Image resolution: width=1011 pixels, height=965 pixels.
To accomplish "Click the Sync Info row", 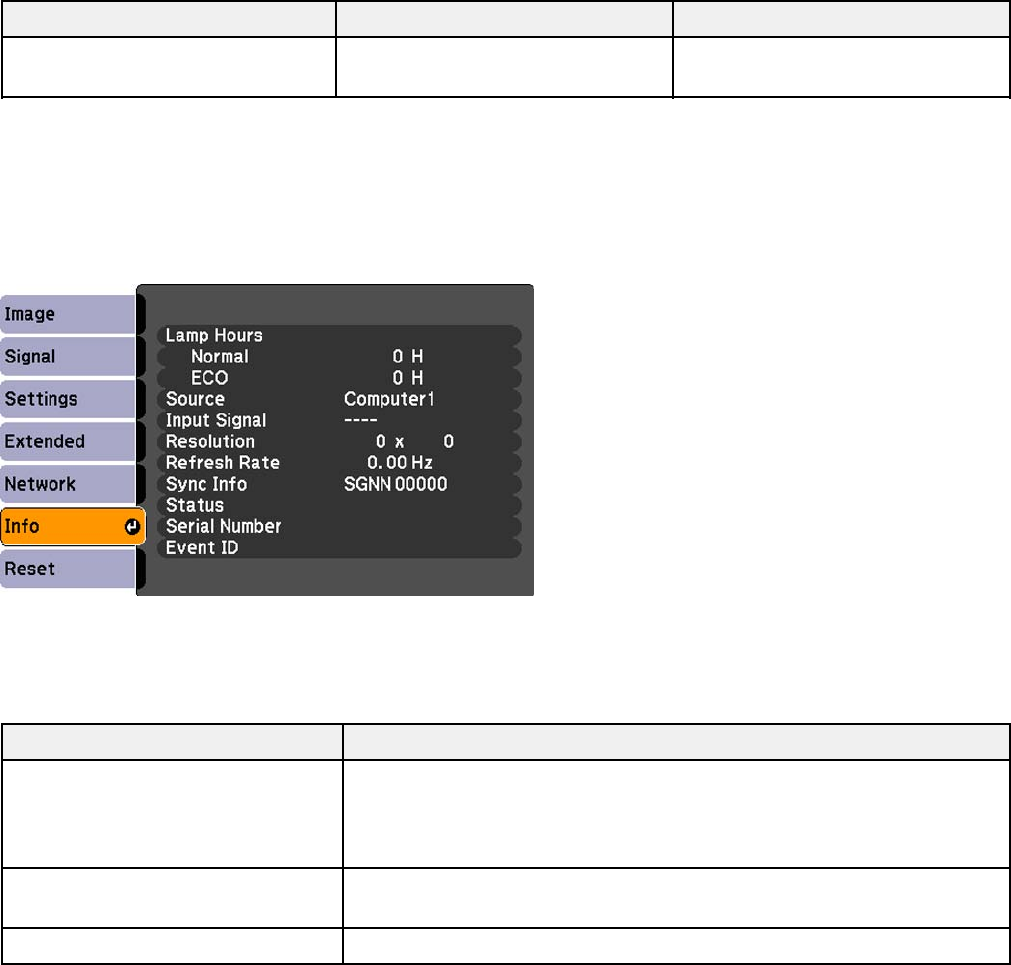I will [339, 484].
